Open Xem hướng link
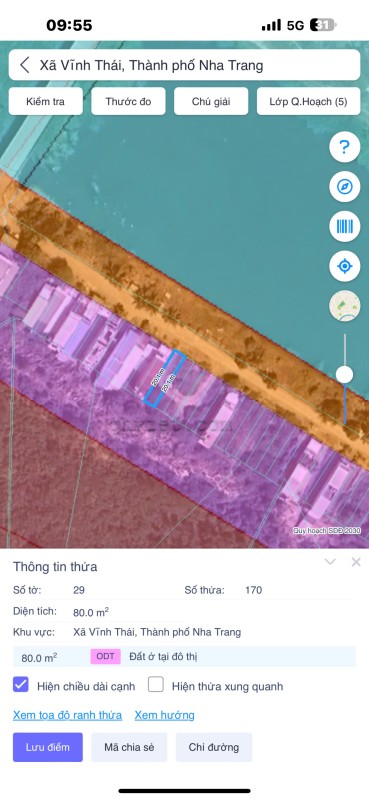The image size is (369, 800). (164, 715)
